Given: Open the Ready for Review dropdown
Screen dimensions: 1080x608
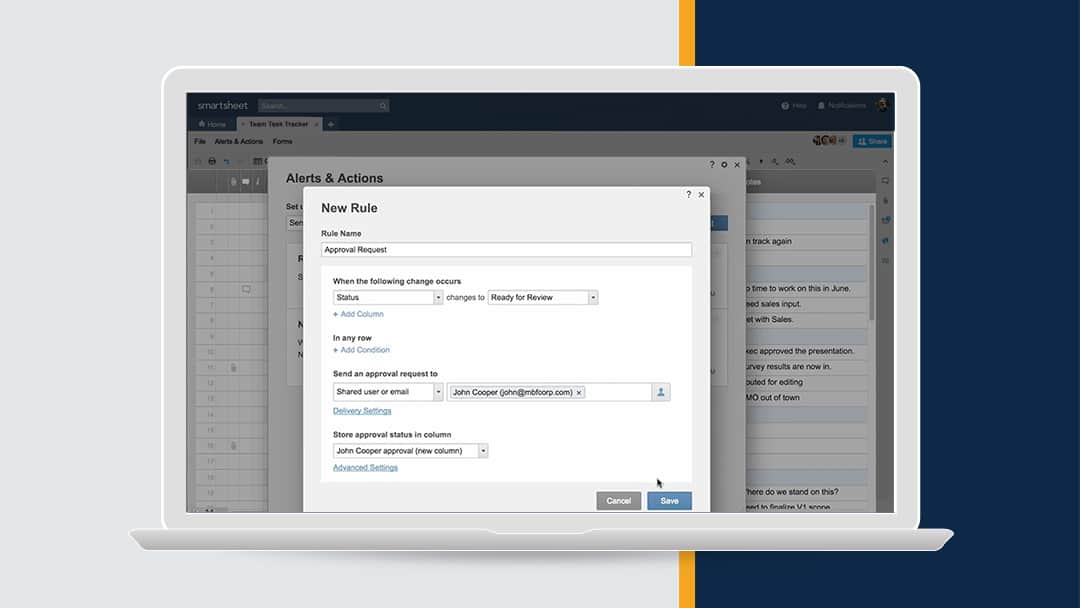Looking at the screenshot, I should (593, 298).
